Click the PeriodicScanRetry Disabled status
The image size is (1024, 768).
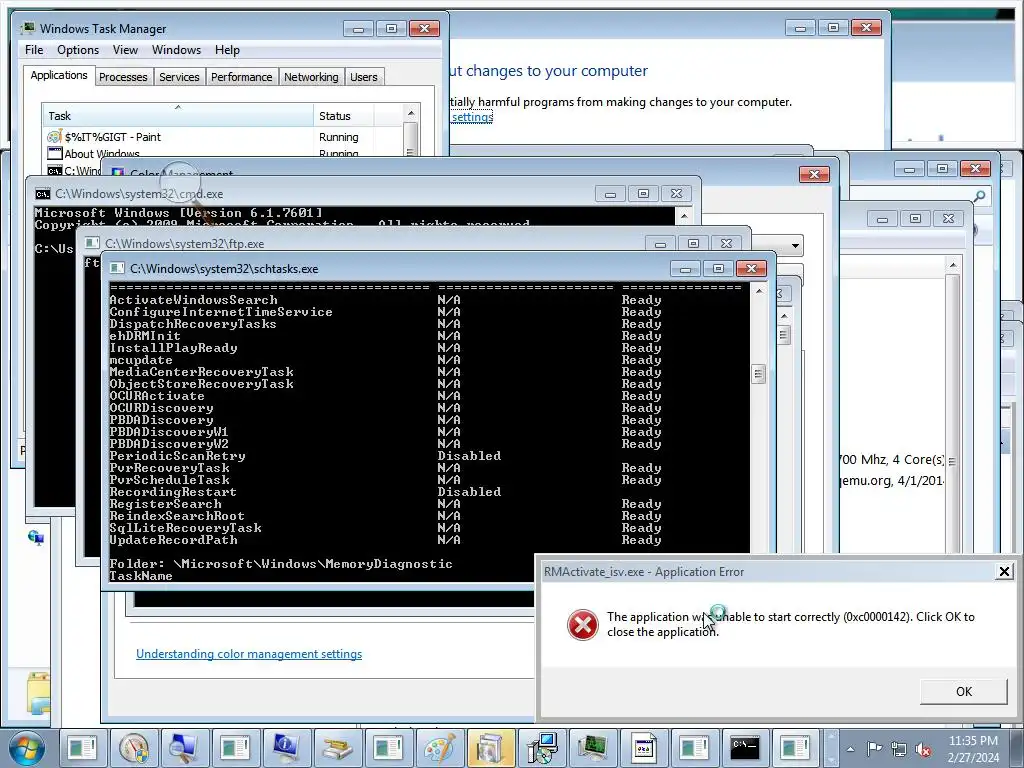(469, 456)
